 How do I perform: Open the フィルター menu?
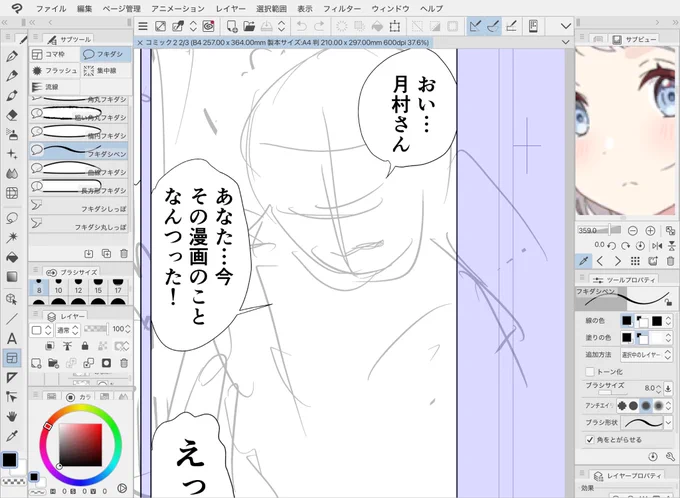[x=342, y=8]
